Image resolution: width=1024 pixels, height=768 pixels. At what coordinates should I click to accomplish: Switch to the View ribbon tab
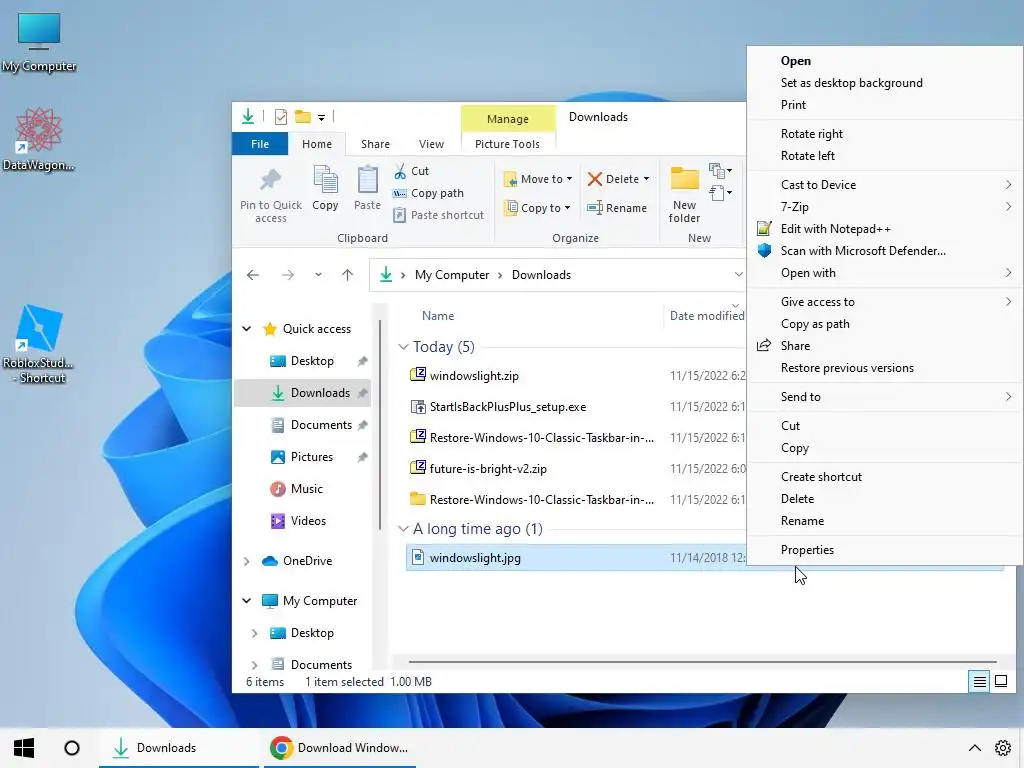tap(431, 144)
